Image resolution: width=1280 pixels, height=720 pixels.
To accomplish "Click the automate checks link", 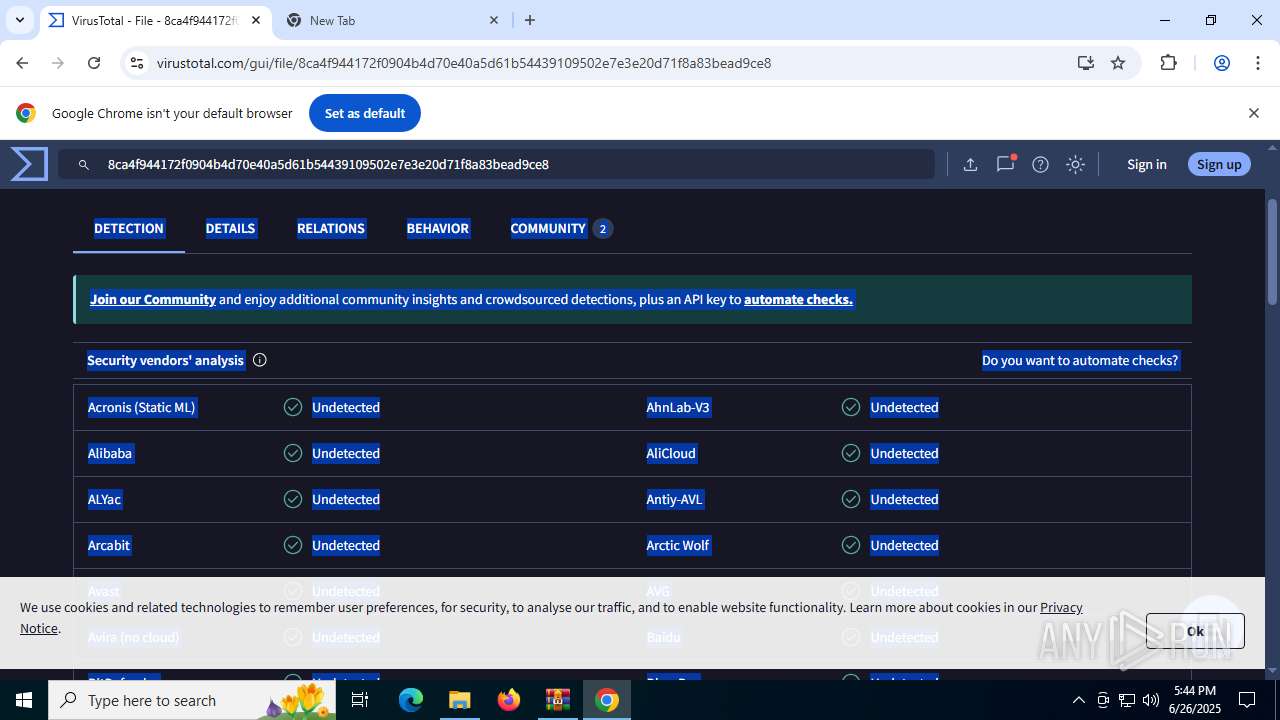I will (x=798, y=299).
